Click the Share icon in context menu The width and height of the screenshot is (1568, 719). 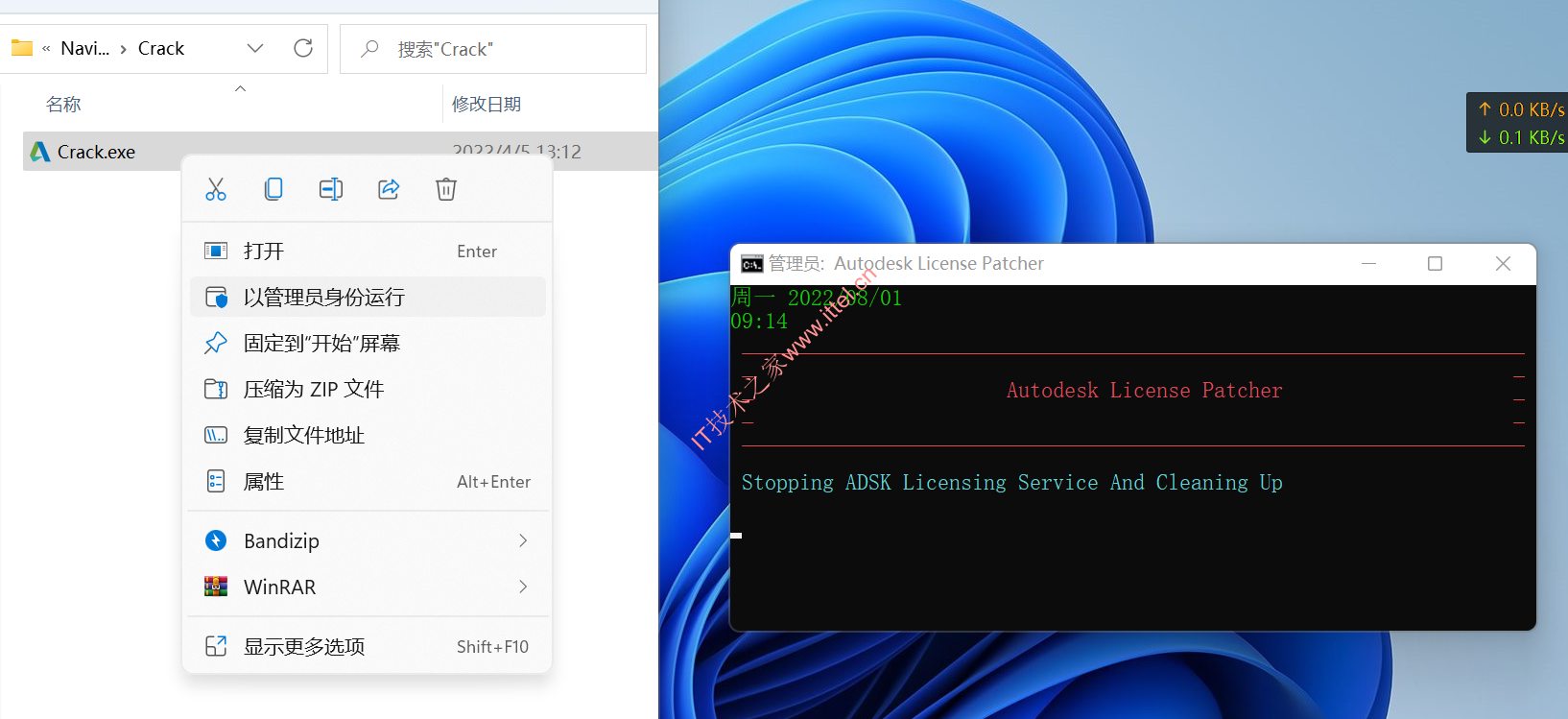pos(389,189)
